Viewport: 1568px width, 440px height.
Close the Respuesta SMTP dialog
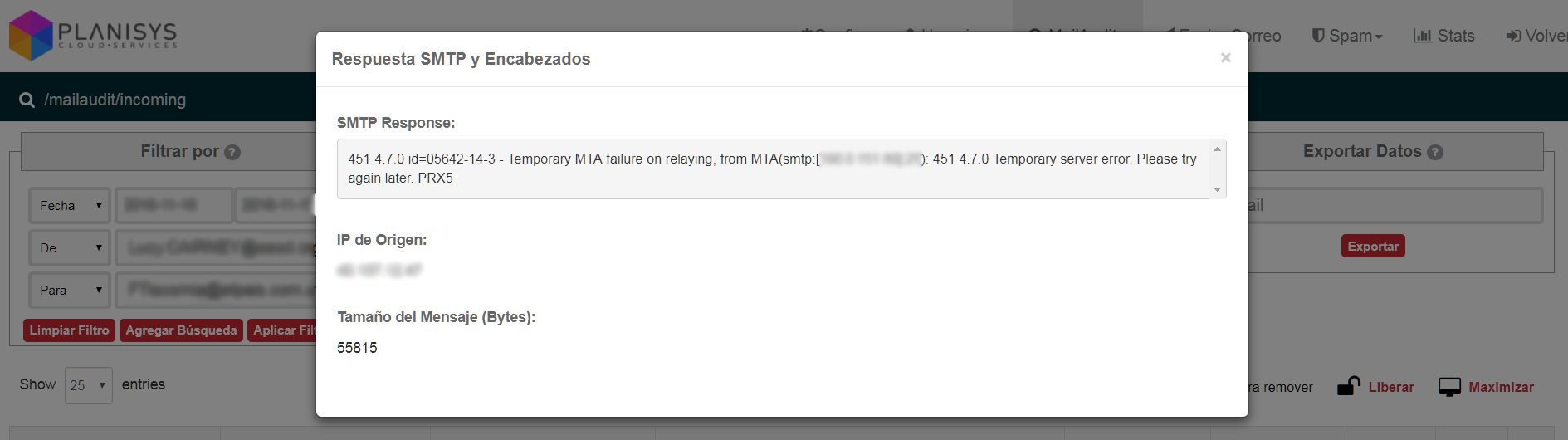(x=1225, y=57)
